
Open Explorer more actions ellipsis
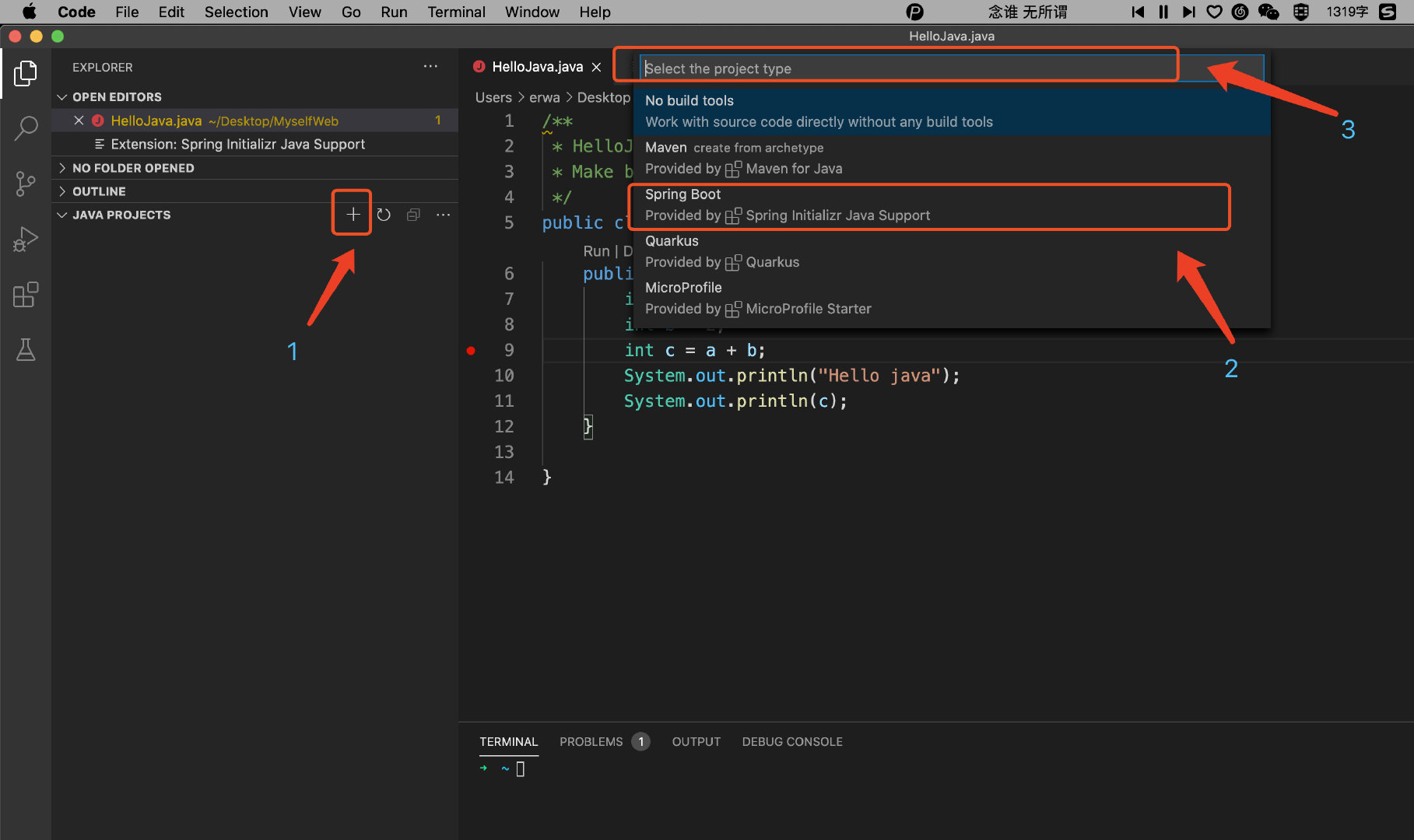pyautogui.click(x=430, y=67)
